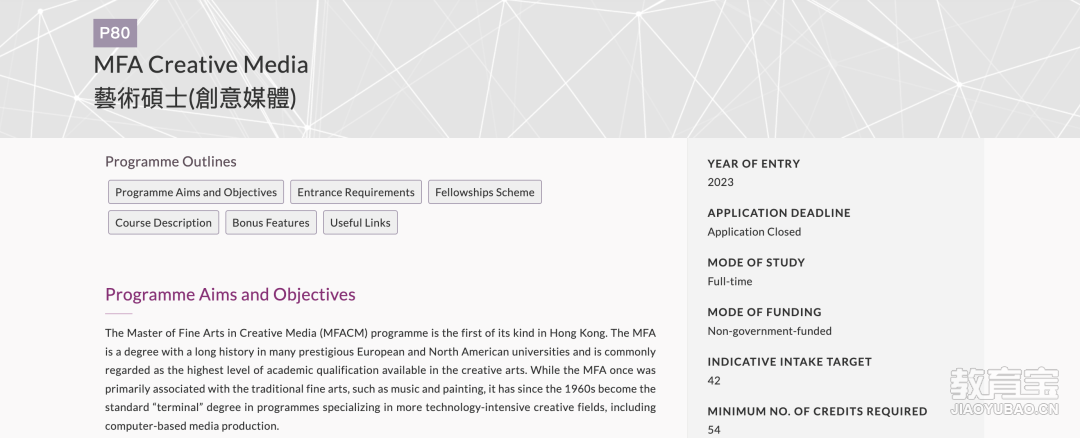Click the intake target value 42

[714, 381]
